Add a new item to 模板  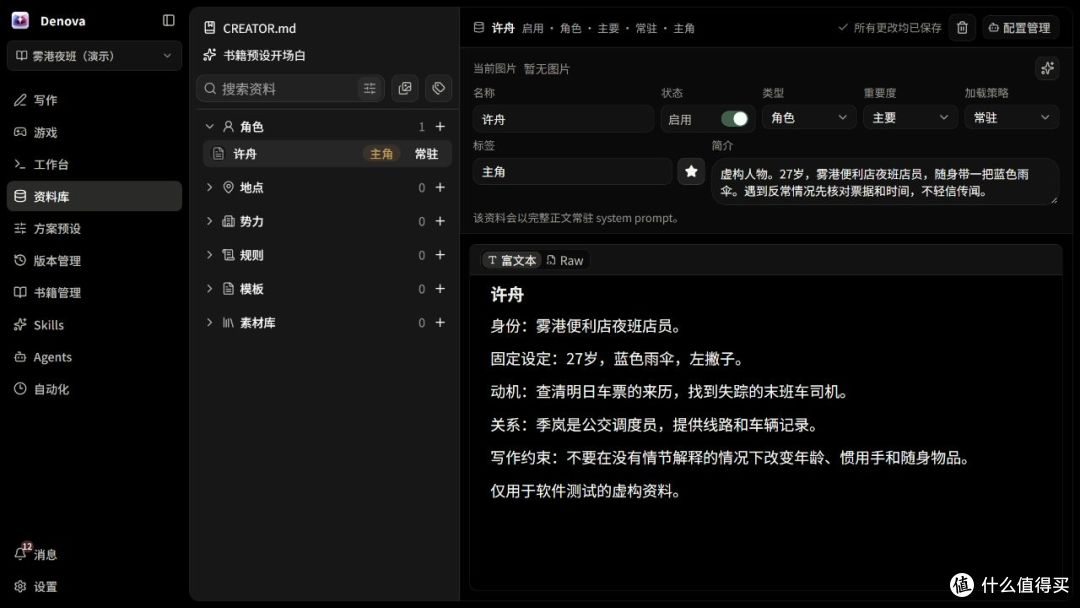(x=440, y=289)
